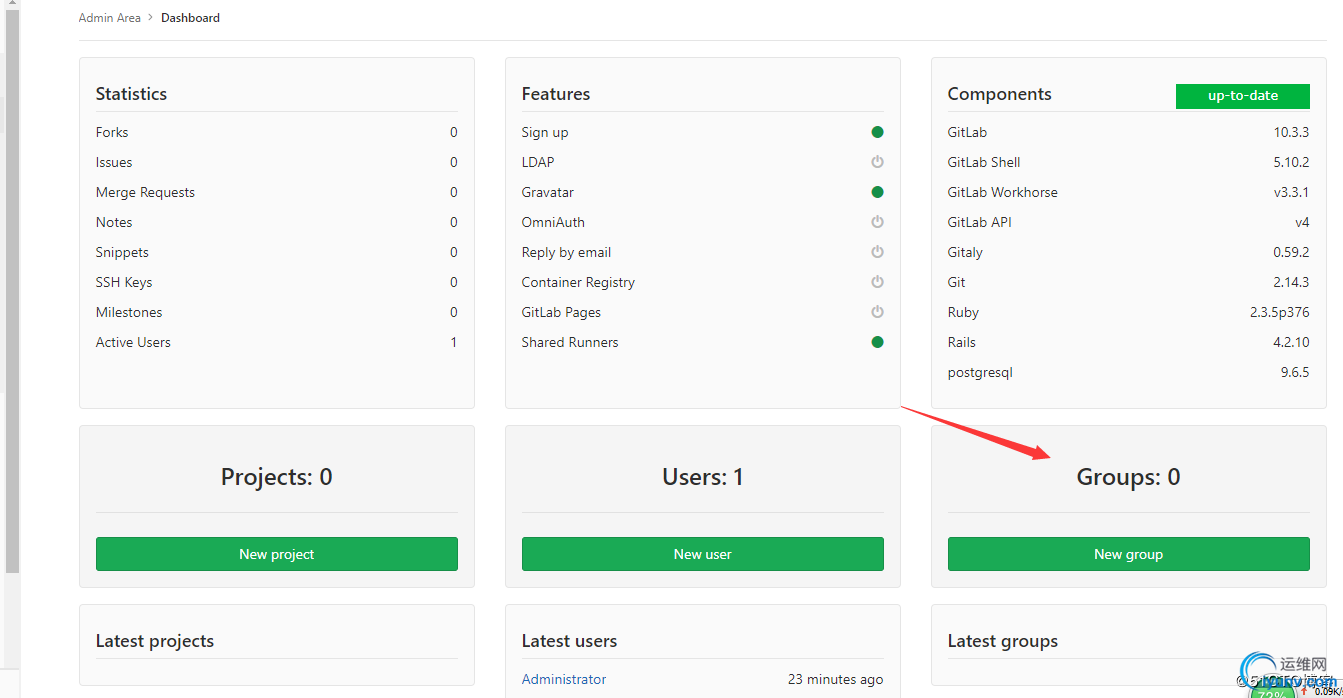Click the Active Users count 1
Screen dimensions: 1343x698
point(454,342)
